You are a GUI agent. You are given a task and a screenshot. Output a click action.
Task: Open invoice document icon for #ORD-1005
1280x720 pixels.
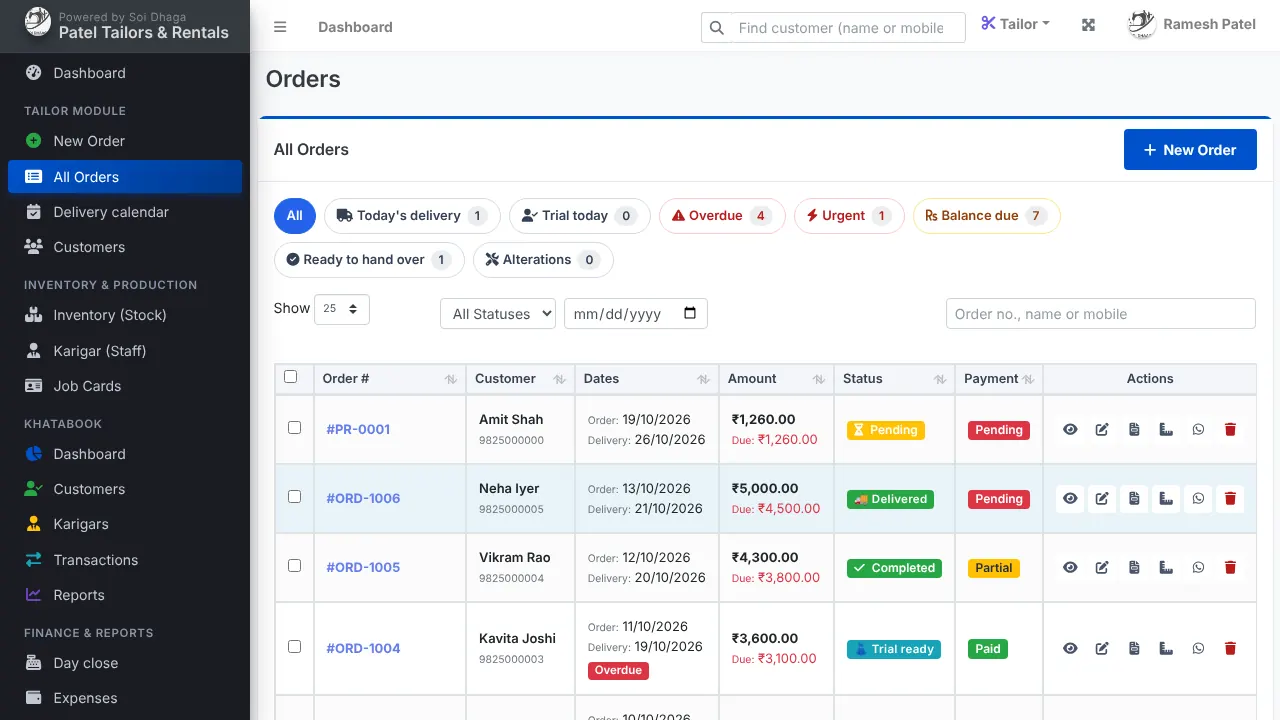coord(1134,568)
